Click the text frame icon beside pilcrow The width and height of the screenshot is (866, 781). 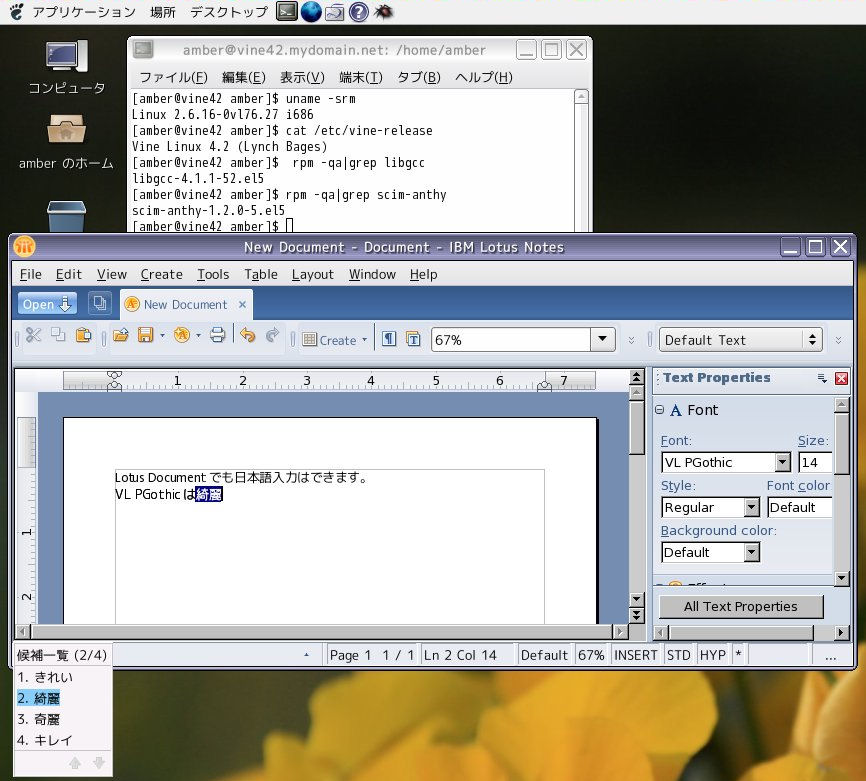click(x=413, y=339)
